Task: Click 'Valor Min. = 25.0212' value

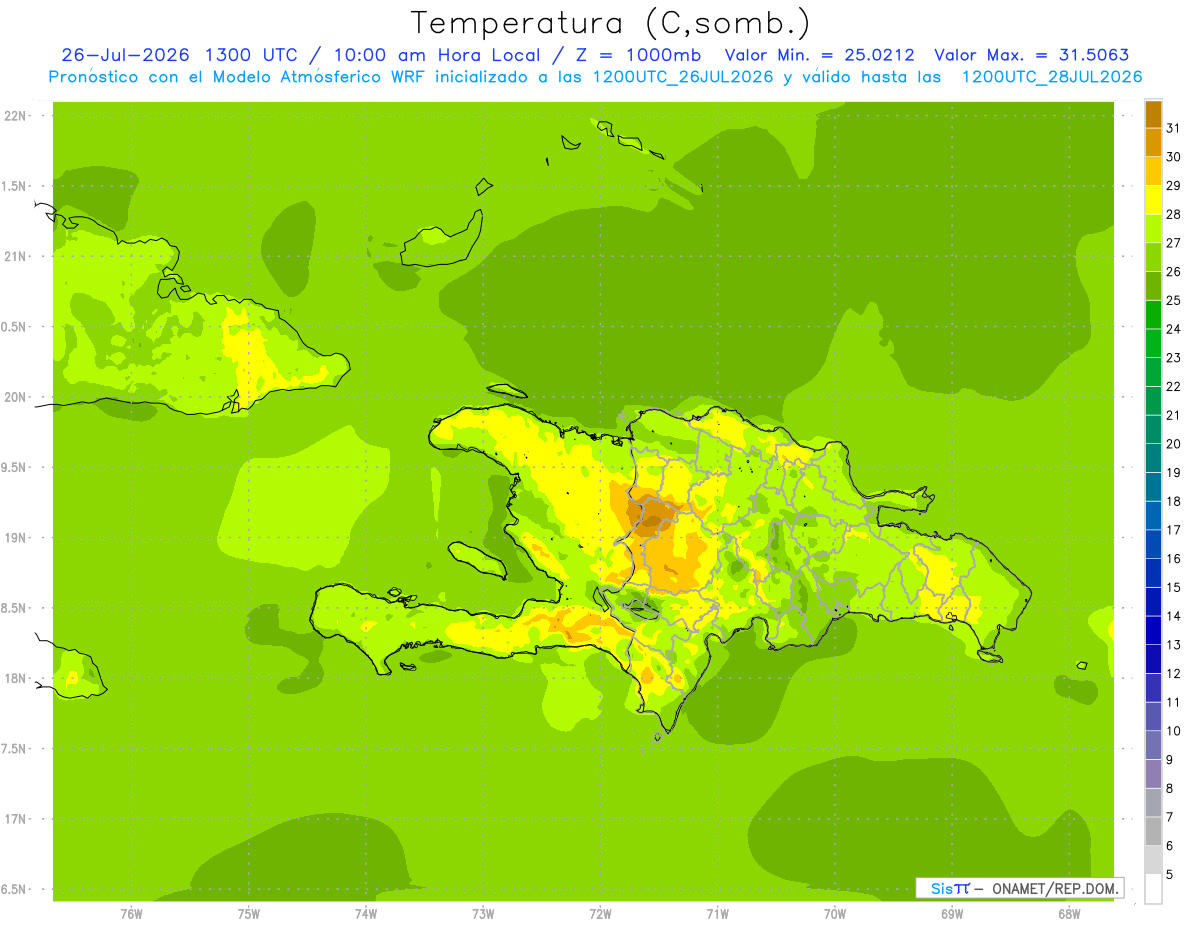Action: (x=820, y=55)
